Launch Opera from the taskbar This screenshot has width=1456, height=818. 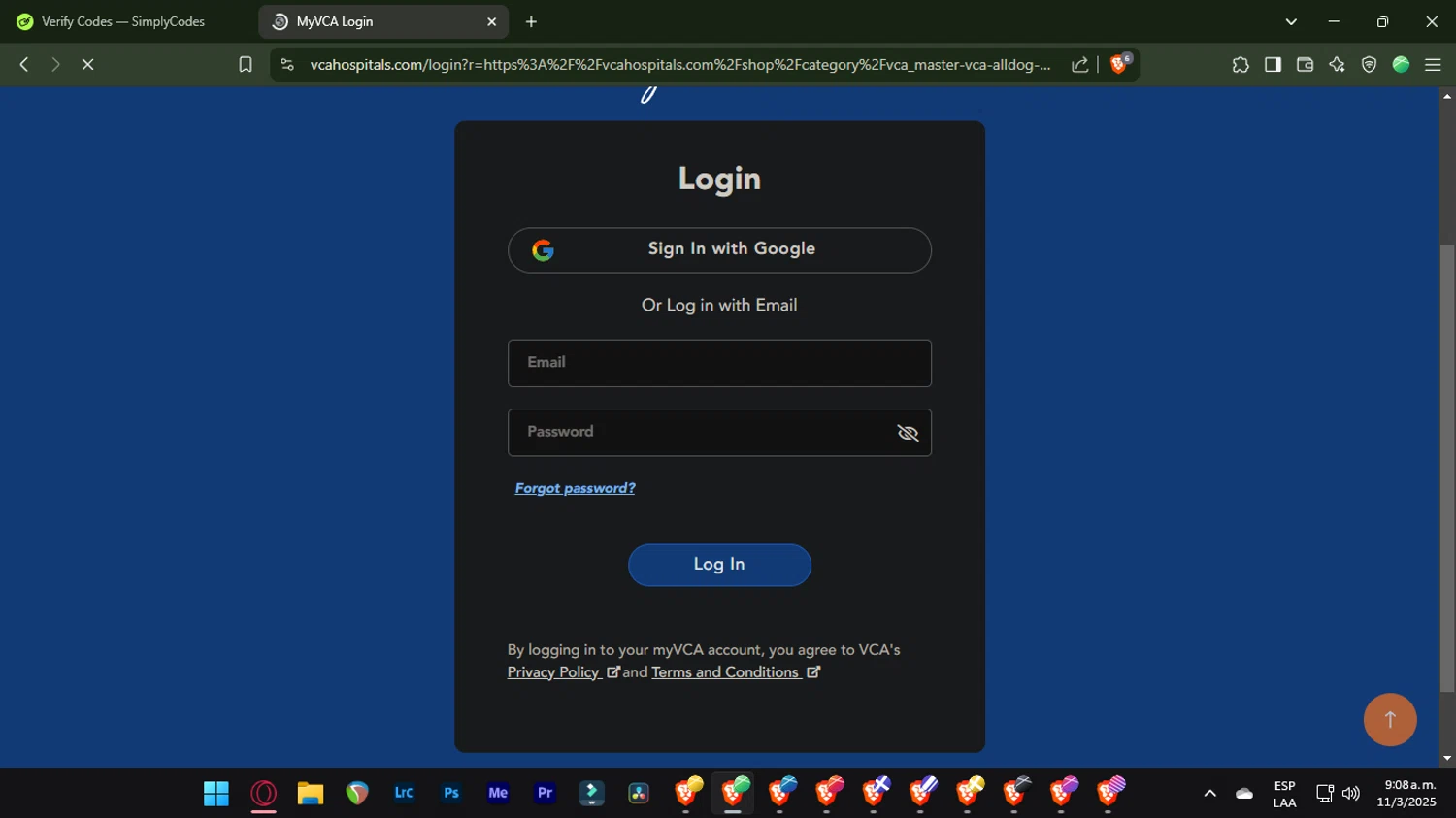click(263, 794)
